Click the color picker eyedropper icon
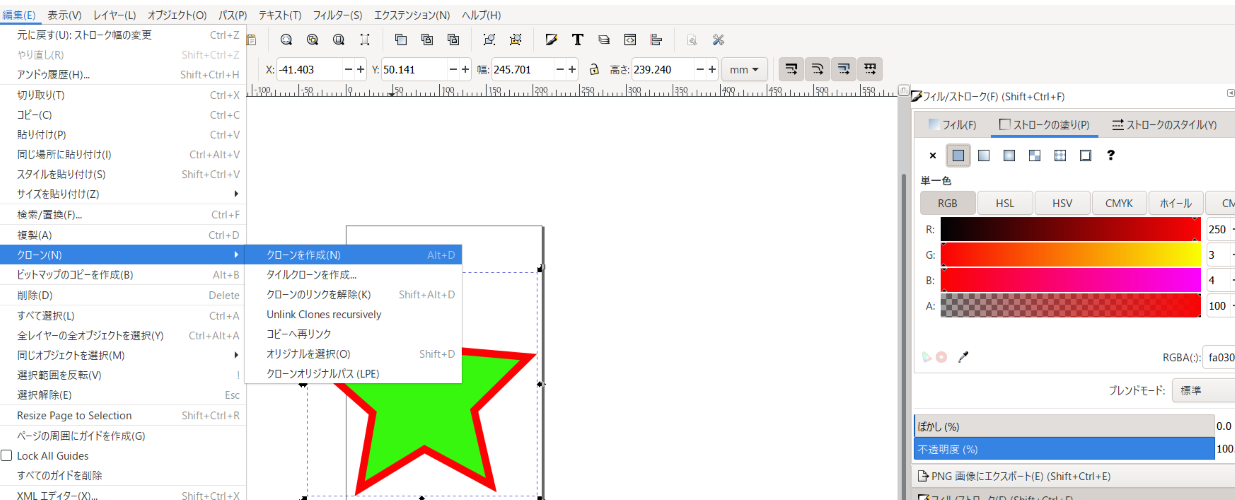This screenshot has width=1235, height=500. point(964,356)
